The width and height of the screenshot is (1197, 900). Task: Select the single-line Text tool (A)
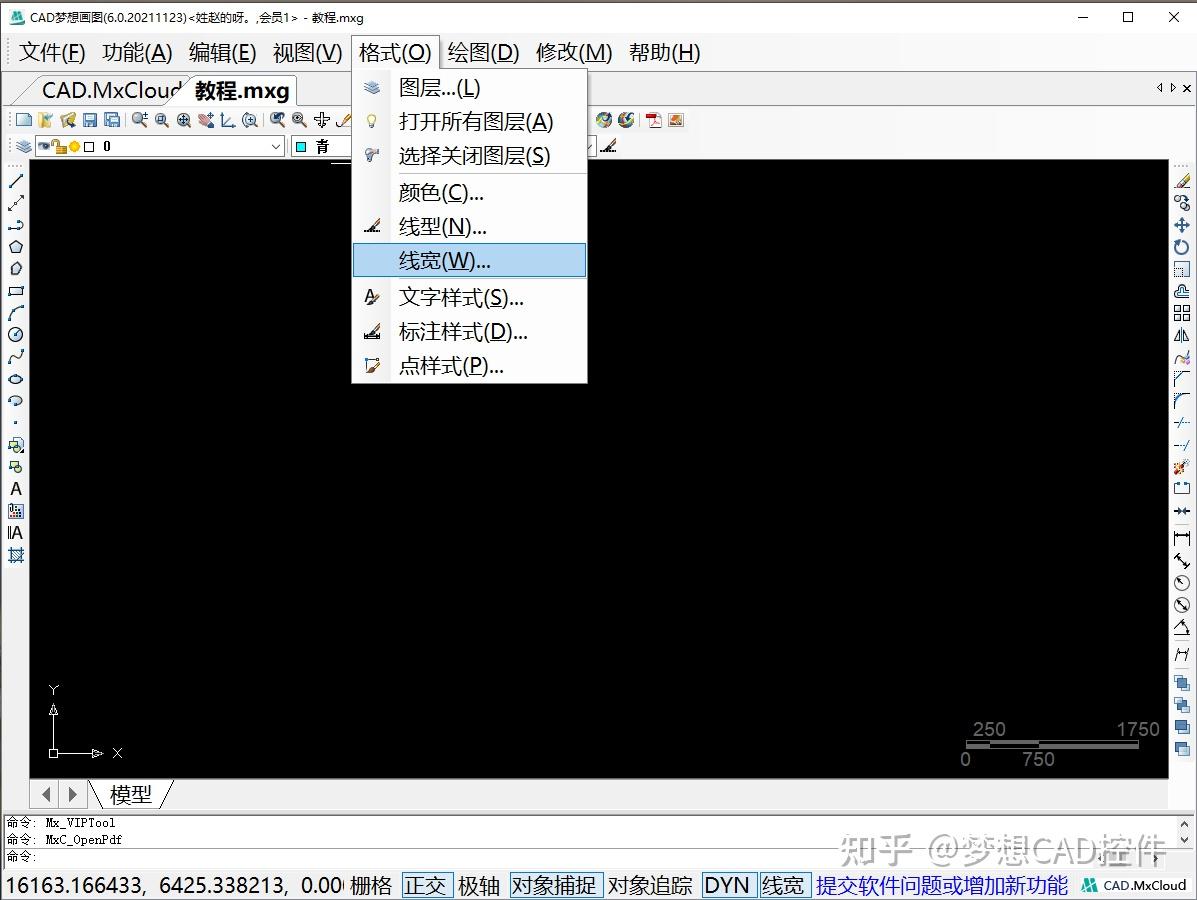pyautogui.click(x=15, y=489)
